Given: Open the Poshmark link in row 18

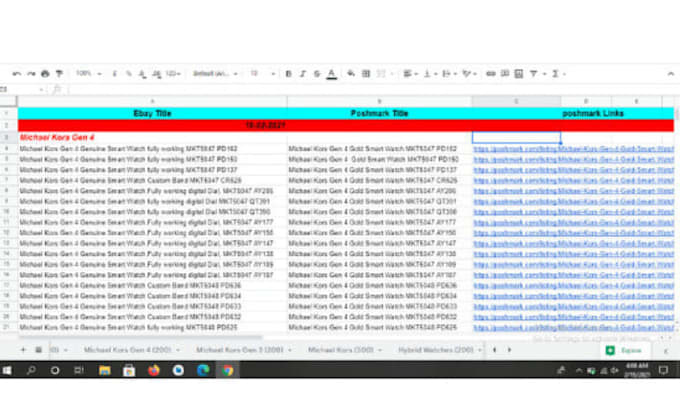Looking at the screenshot, I should [x=573, y=296].
